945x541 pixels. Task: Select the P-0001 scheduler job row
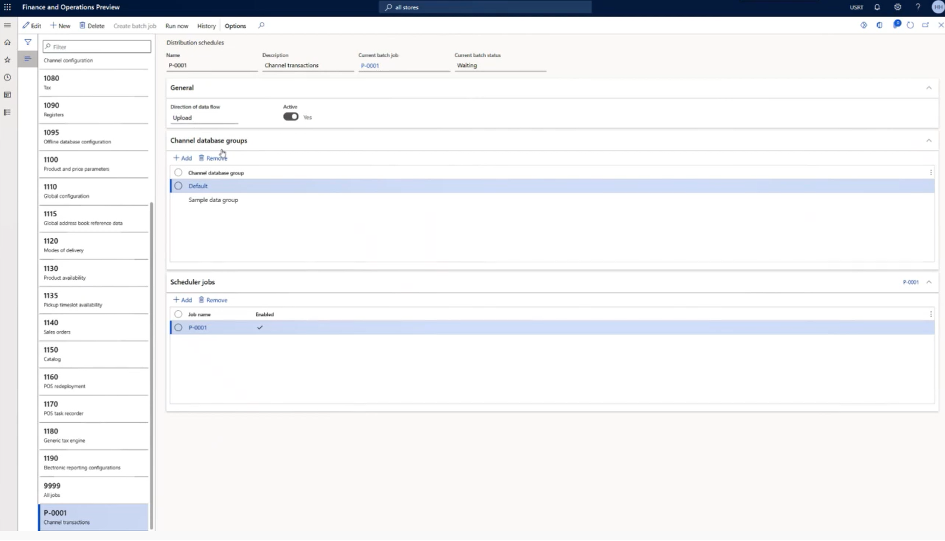[x=198, y=327]
